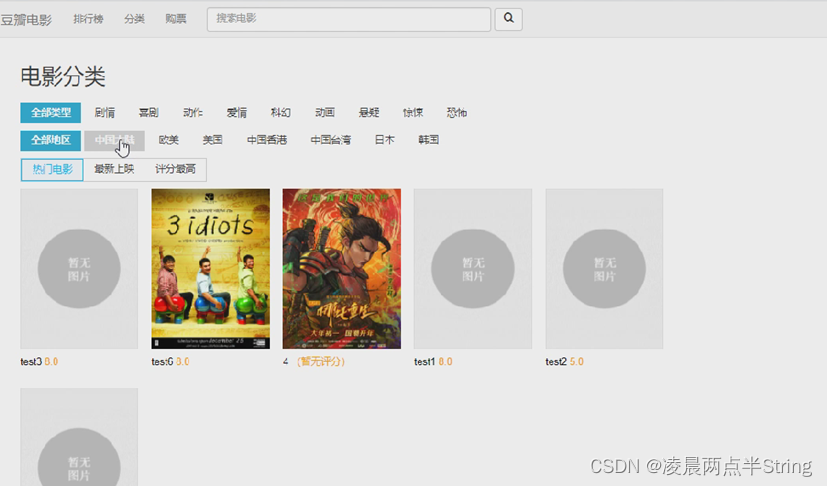The width and height of the screenshot is (827, 486).
Task: Open the 购票 navigation item
Action: point(176,19)
